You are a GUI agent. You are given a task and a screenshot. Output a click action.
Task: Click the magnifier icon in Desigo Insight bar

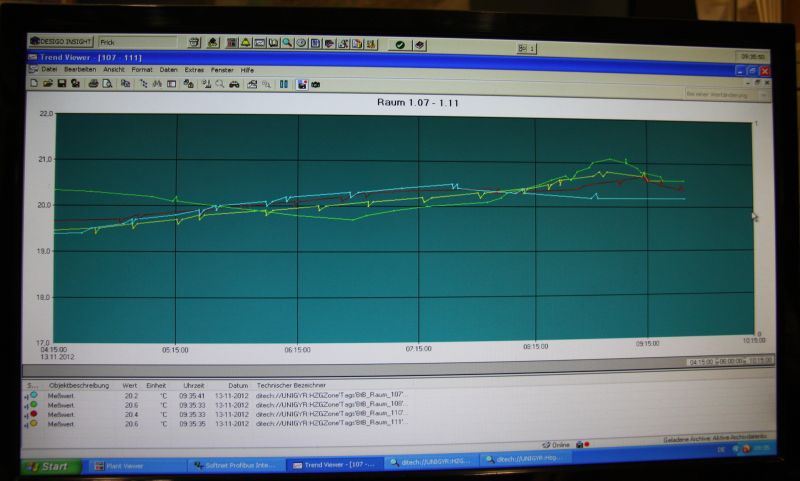coord(287,44)
